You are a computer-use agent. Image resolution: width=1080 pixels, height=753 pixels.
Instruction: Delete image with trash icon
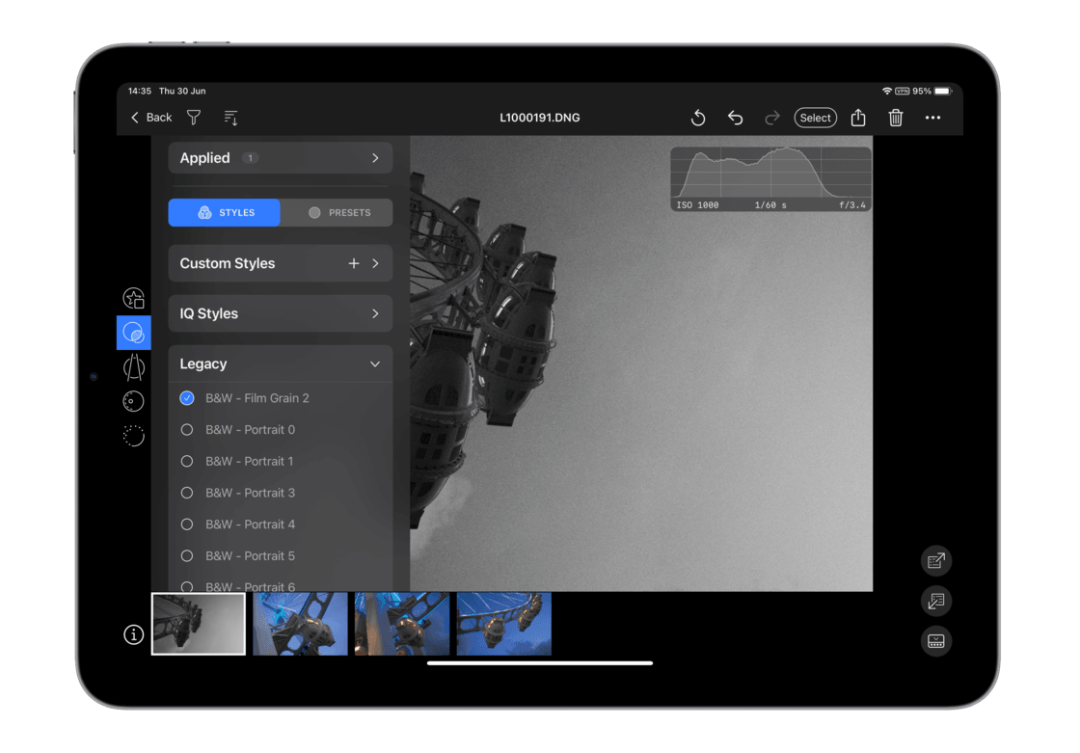(x=895, y=118)
